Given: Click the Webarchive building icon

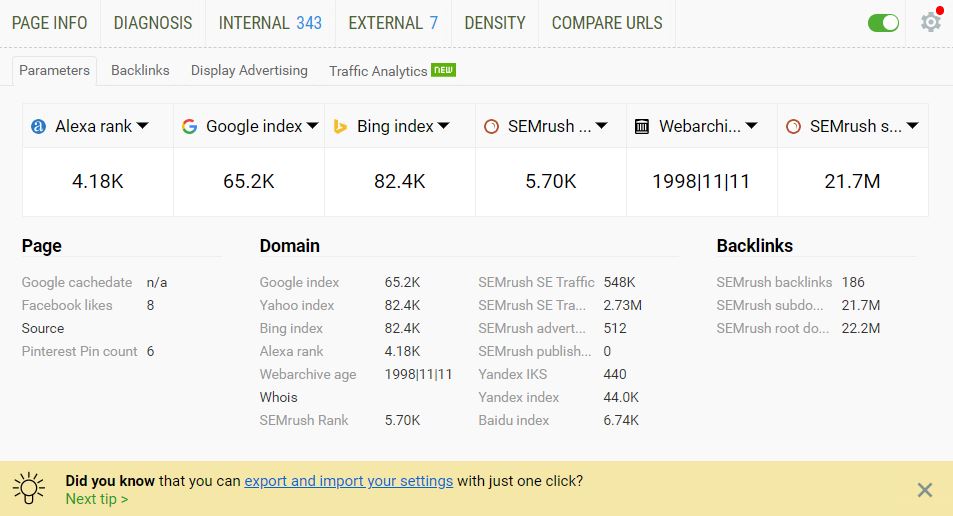Looking at the screenshot, I should click(642, 126).
